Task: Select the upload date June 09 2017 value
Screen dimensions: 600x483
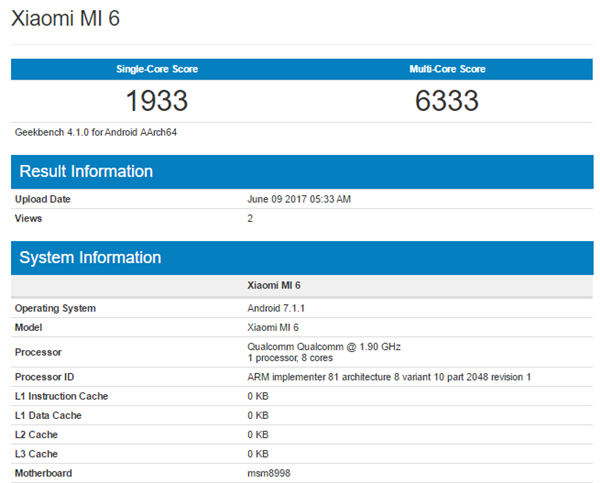Action: (299, 199)
